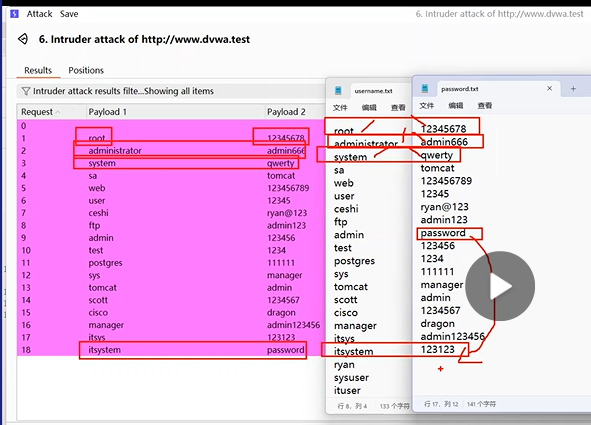Open the Attack menu
This screenshot has height=425, width=591.
click(39, 14)
